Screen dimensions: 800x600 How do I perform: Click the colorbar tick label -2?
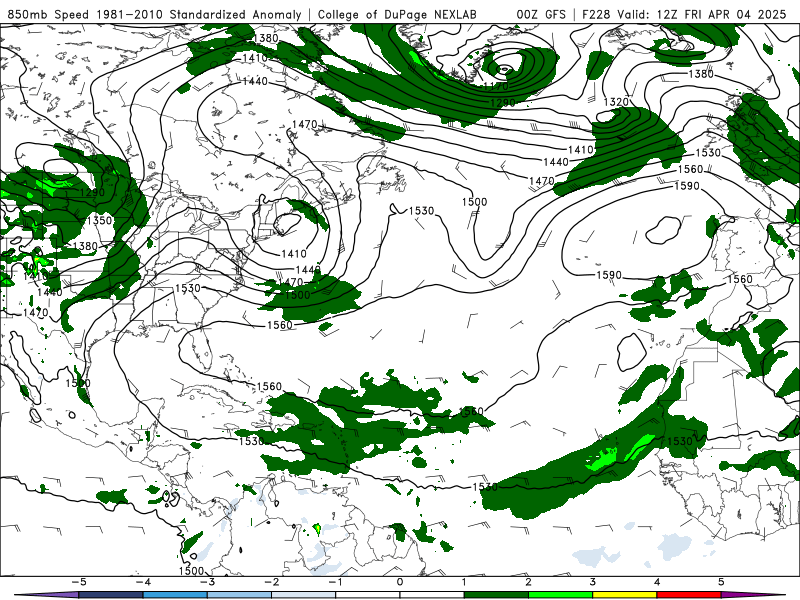pos(271,582)
